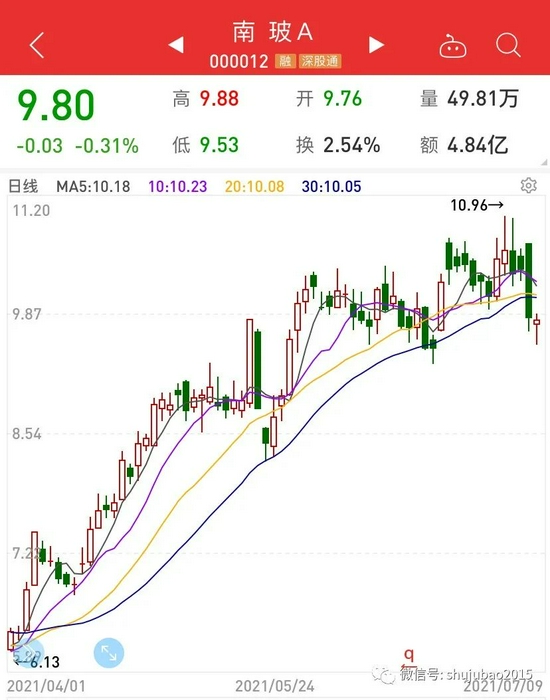The width and height of the screenshot is (550, 700).
Task: Tap the red q marker on chart
Action: coord(409,656)
